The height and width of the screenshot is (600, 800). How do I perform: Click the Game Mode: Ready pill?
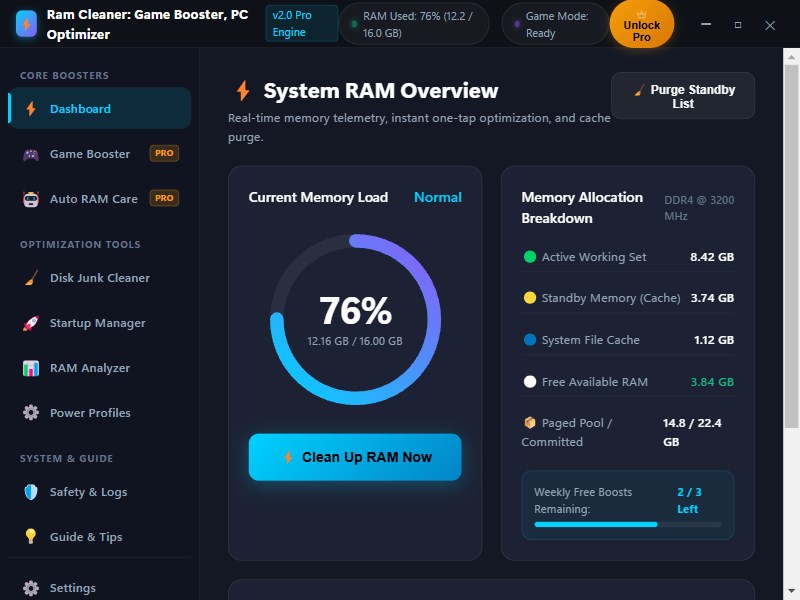point(555,24)
